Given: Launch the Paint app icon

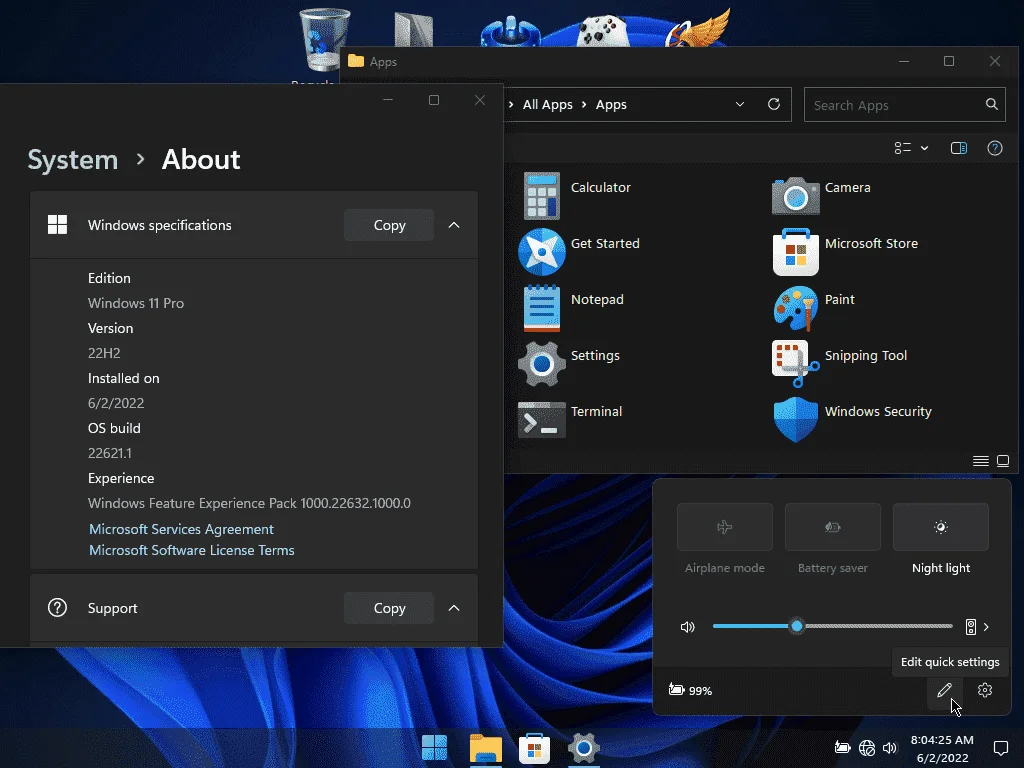Looking at the screenshot, I should pos(795,308).
